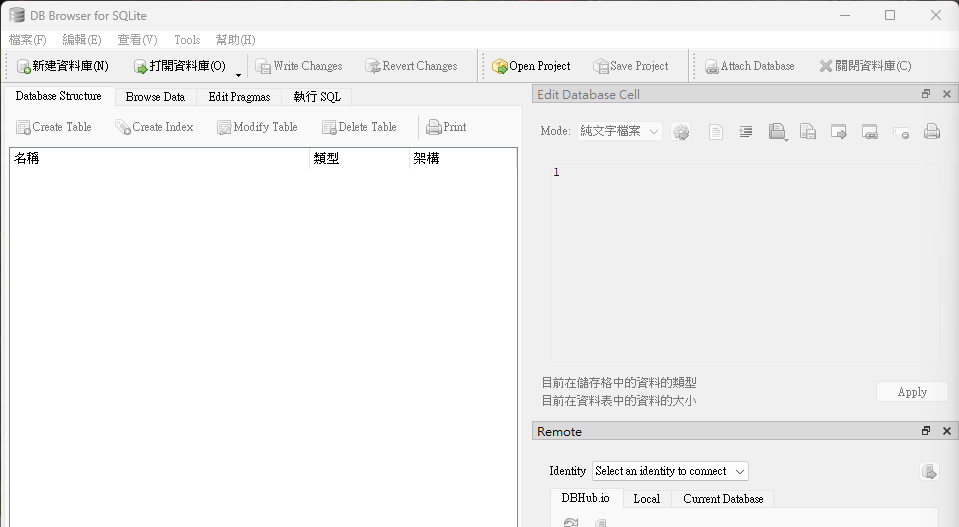Close the Edit Database Cell panel
This screenshot has height=527, width=959.
(x=947, y=94)
